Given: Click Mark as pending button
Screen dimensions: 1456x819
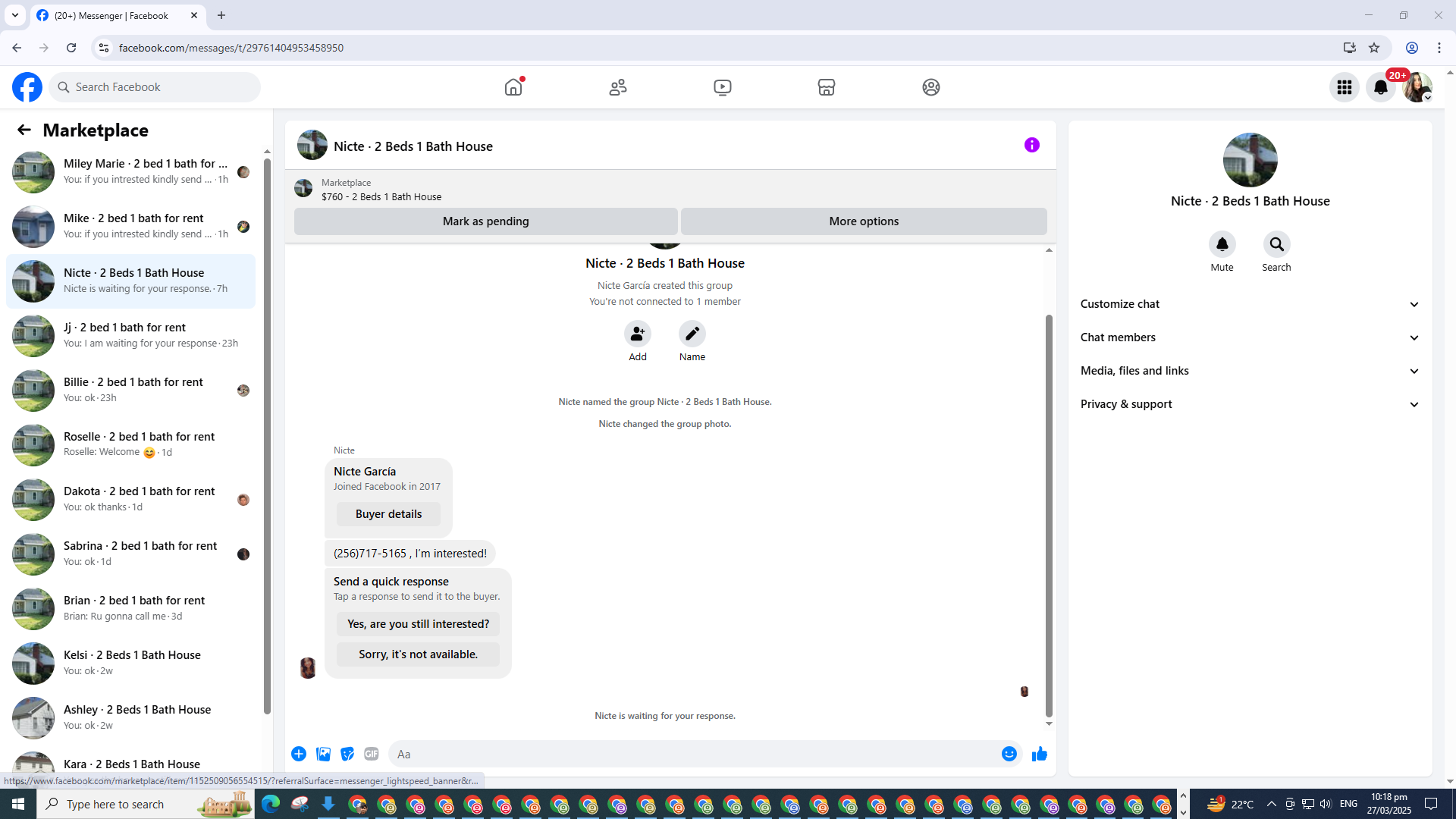Looking at the screenshot, I should [x=486, y=221].
